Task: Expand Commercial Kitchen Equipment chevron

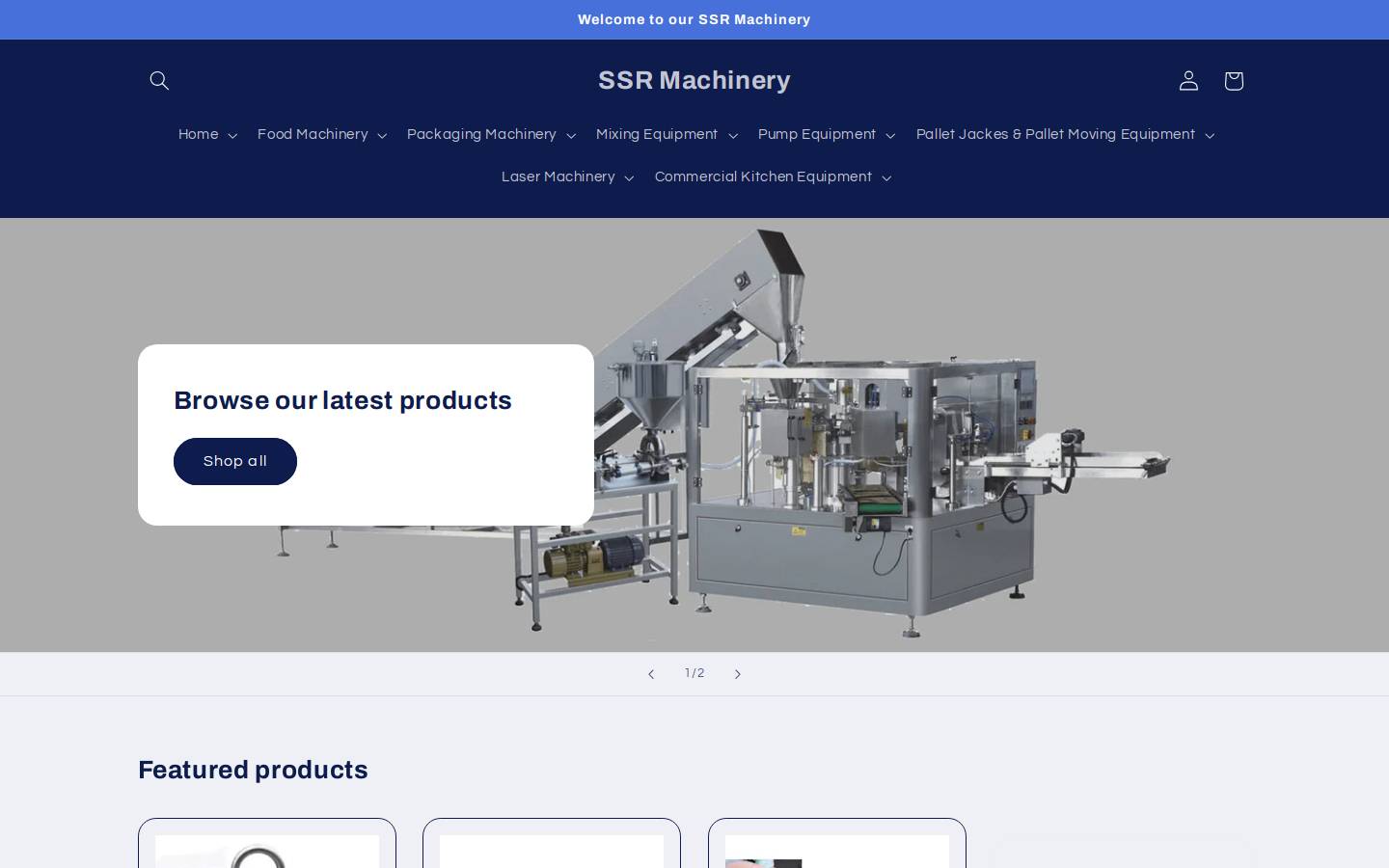Action: pyautogui.click(x=886, y=178)
